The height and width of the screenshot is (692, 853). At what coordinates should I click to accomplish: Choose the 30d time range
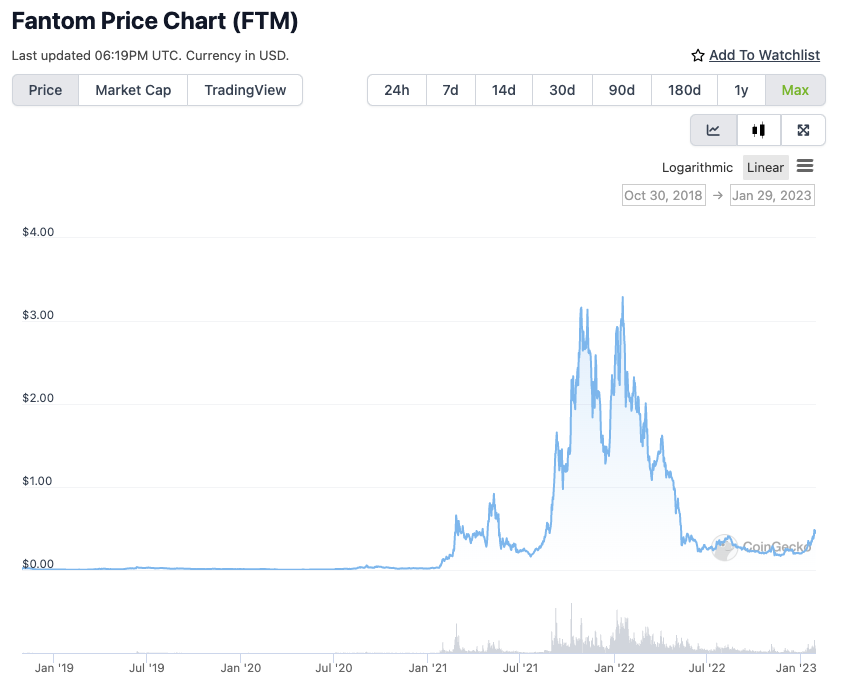(x=562, y=90)
